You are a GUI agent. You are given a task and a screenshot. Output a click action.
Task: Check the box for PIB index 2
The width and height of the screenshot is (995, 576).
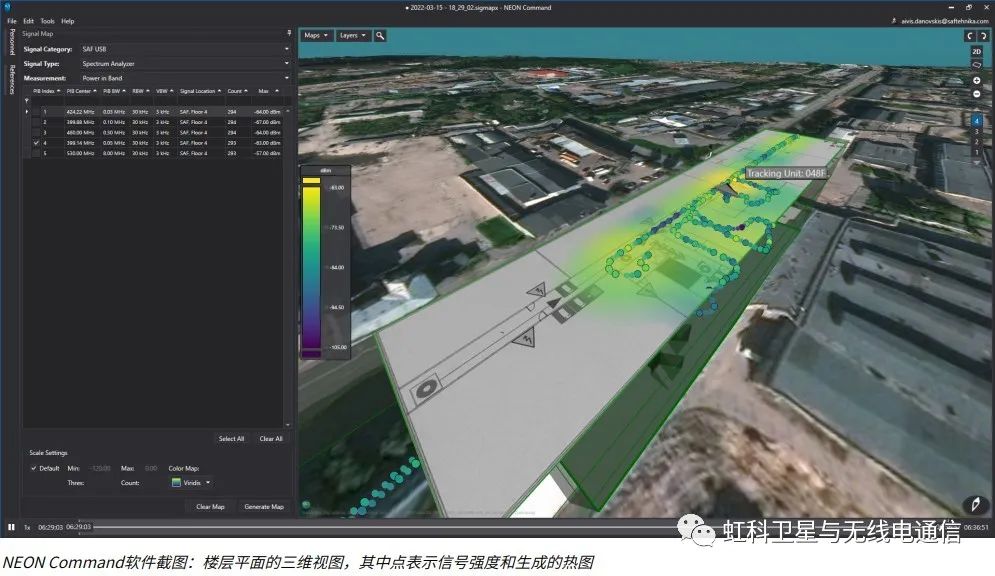36,122
